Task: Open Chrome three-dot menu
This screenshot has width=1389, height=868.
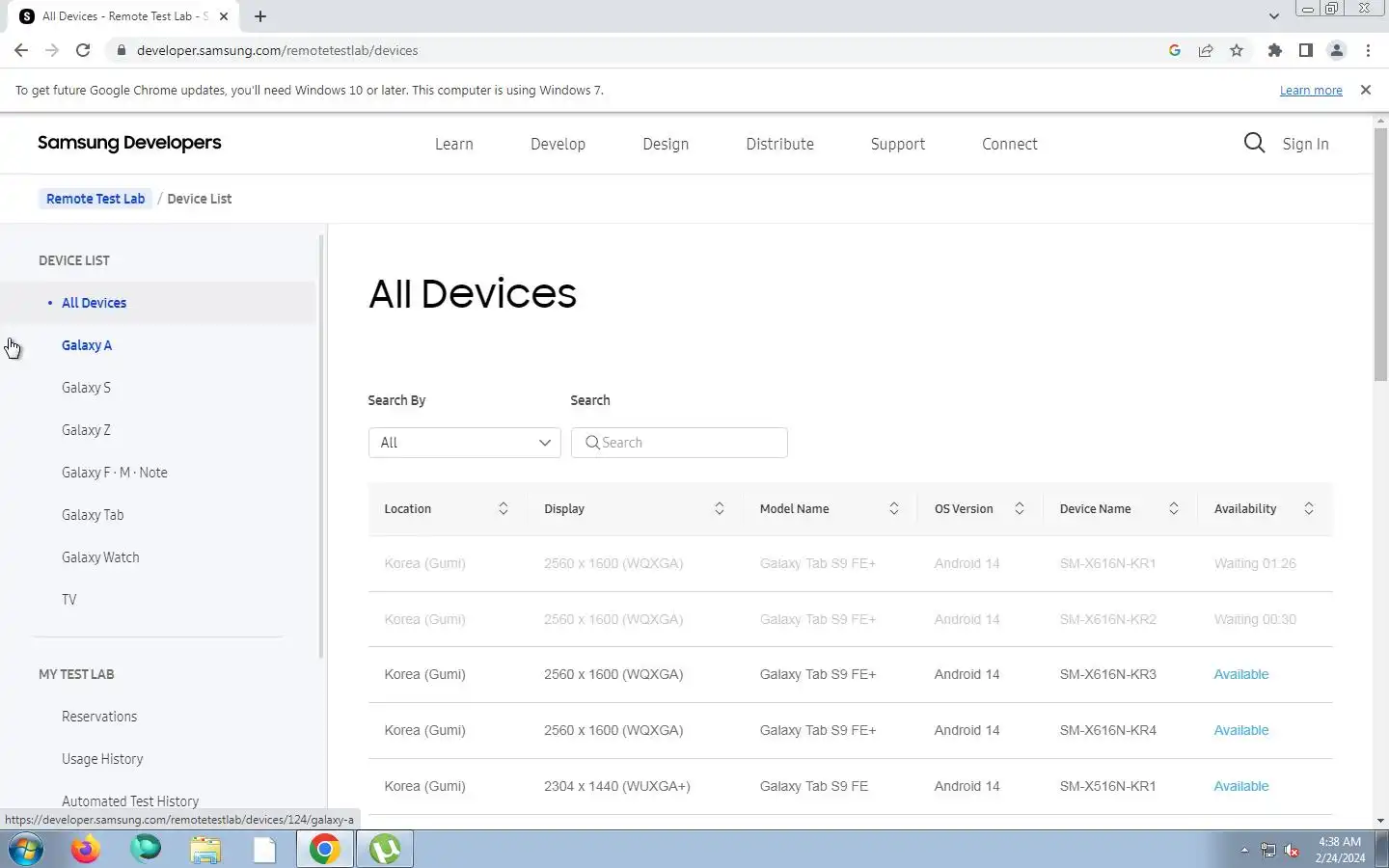Action: pyautogui.click(x=1368, y=50)
